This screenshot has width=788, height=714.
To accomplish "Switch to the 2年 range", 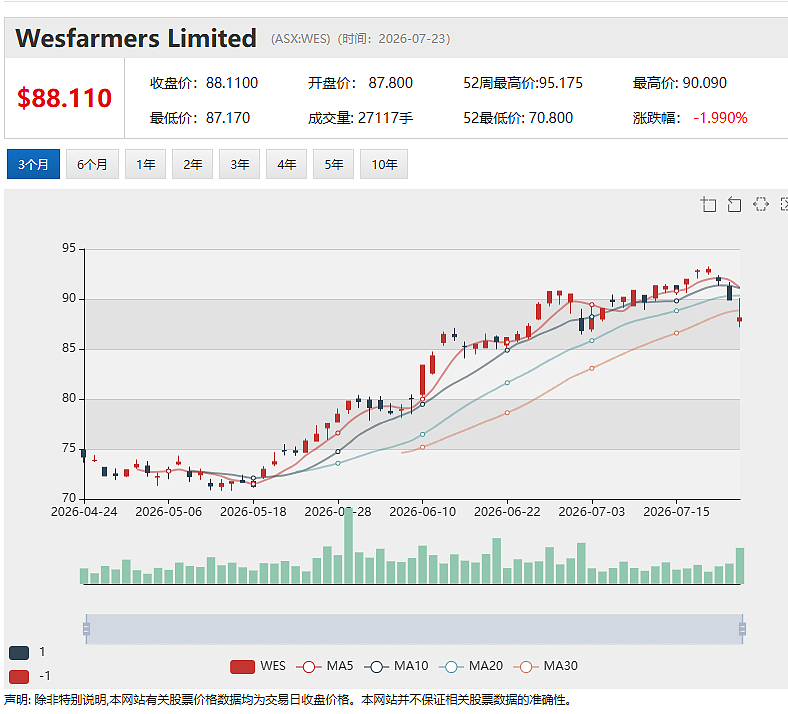I will (x=192, y=164).
